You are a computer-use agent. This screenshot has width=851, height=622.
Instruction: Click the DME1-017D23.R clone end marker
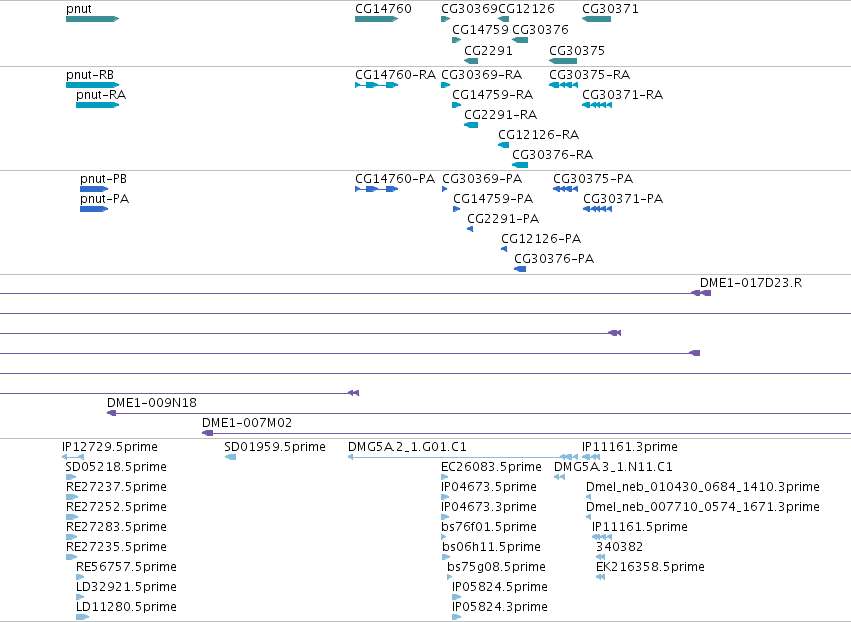click(701, 293)
